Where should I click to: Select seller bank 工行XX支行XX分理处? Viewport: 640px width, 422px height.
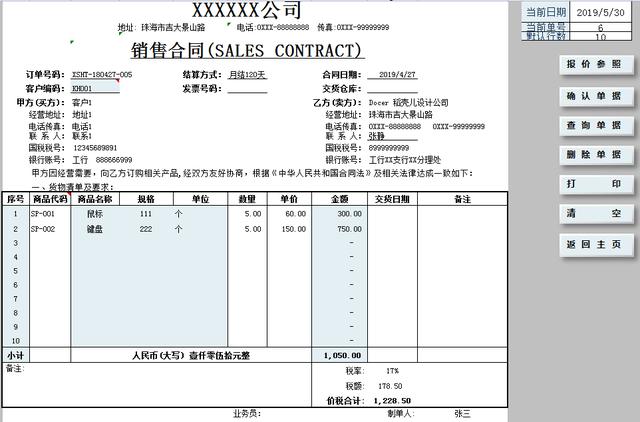pyautogui.click(x=404, y=160)
